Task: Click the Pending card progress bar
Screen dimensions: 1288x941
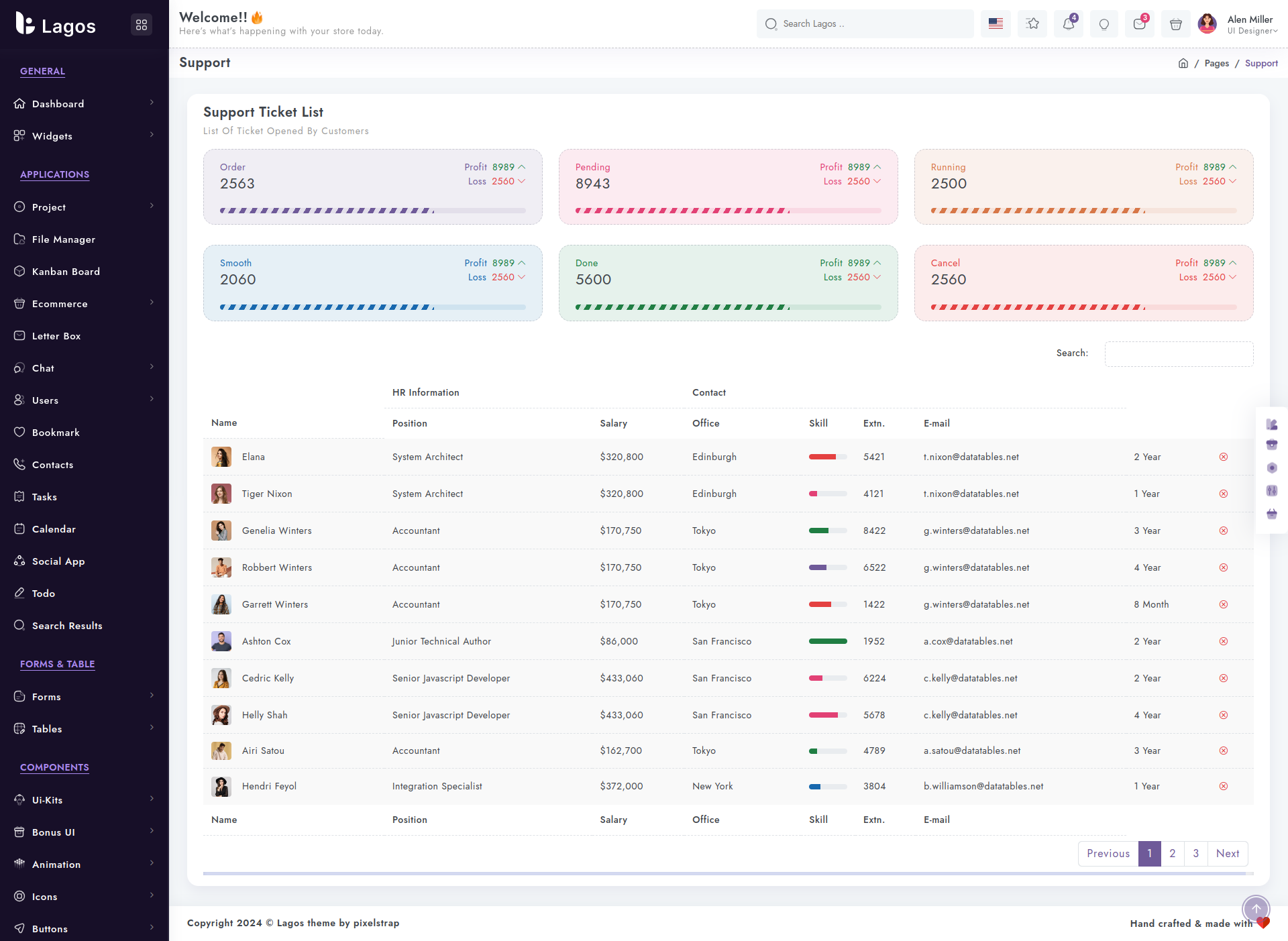Action: (728, 211)
